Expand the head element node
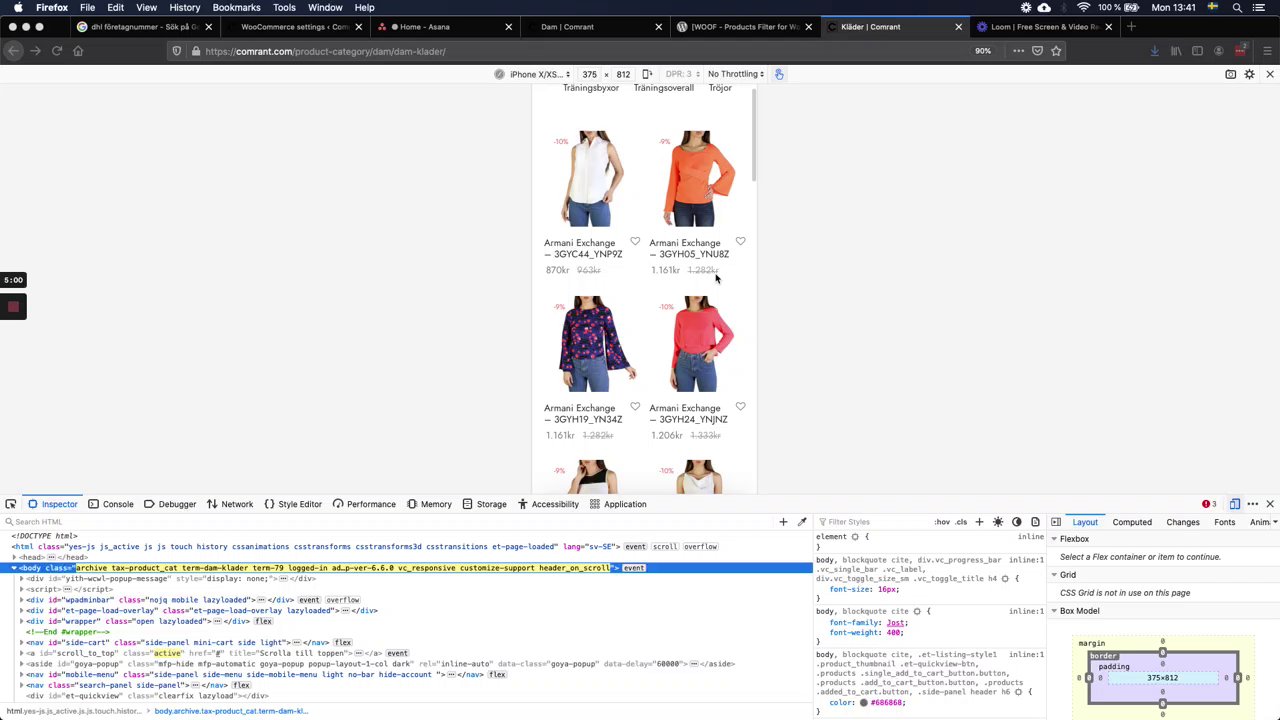 pos(15,557)
